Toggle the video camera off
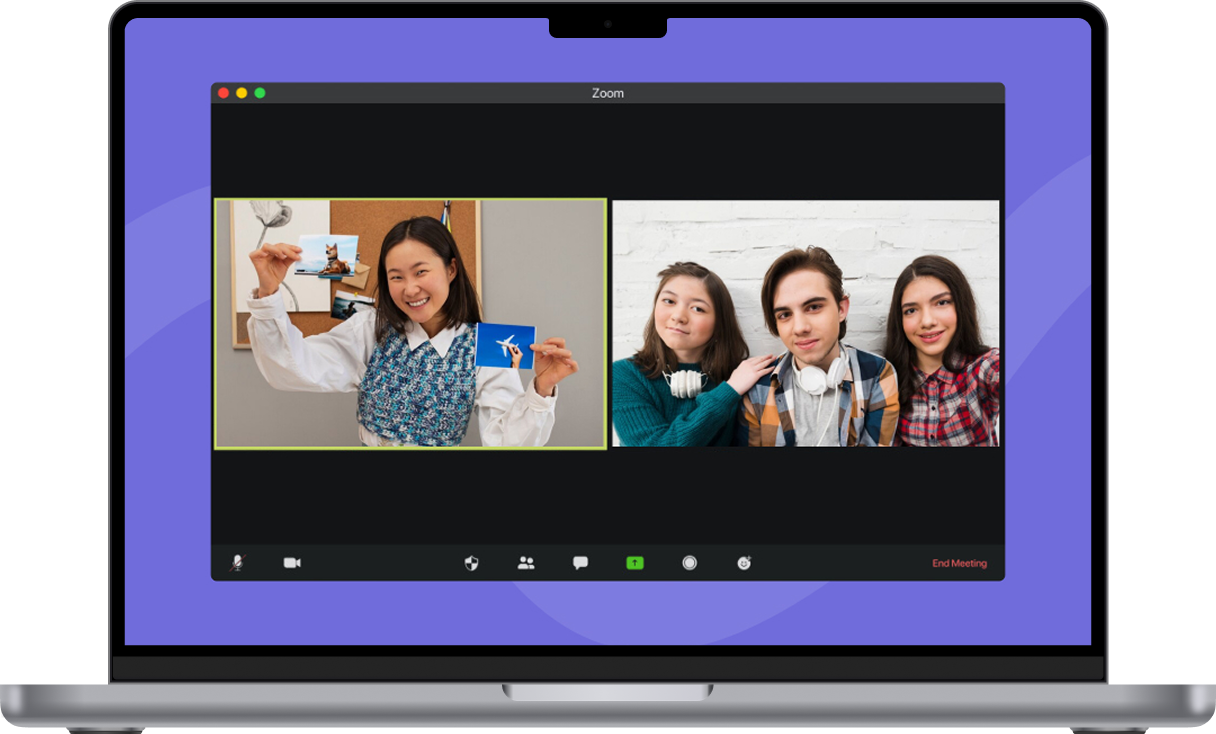The height and width of the screenshot is (734, 1216). pyautogui.click(x=292, y=563)
